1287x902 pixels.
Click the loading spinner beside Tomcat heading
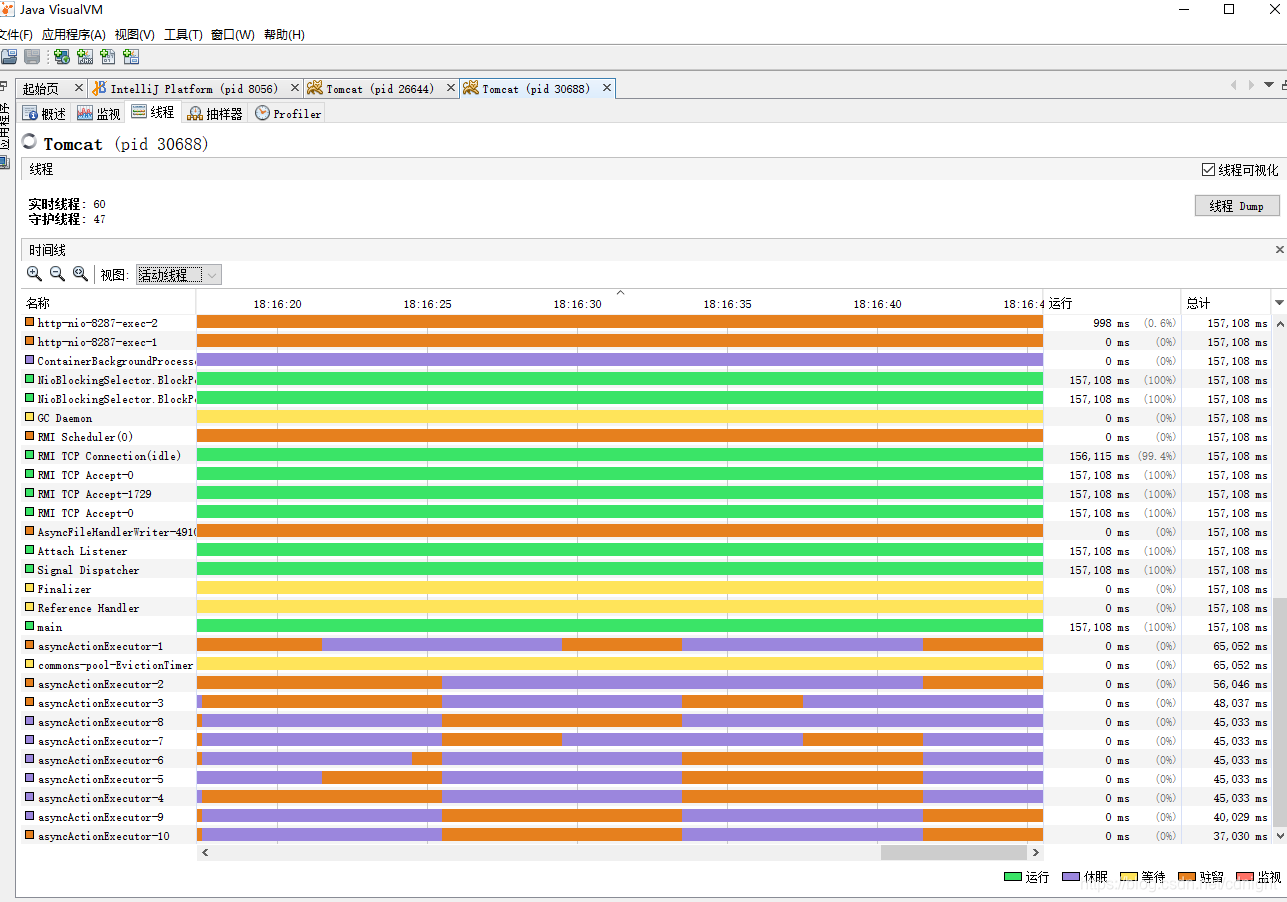[x=30, y=142]
